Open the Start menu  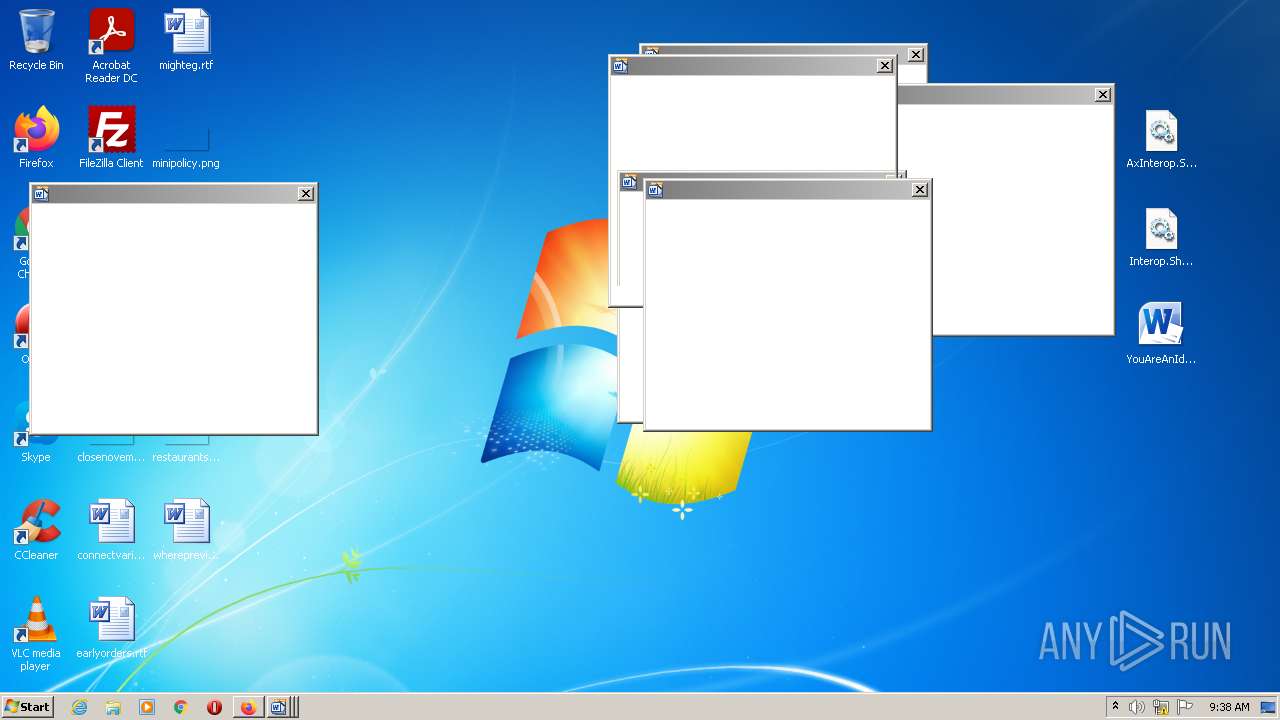28,706
